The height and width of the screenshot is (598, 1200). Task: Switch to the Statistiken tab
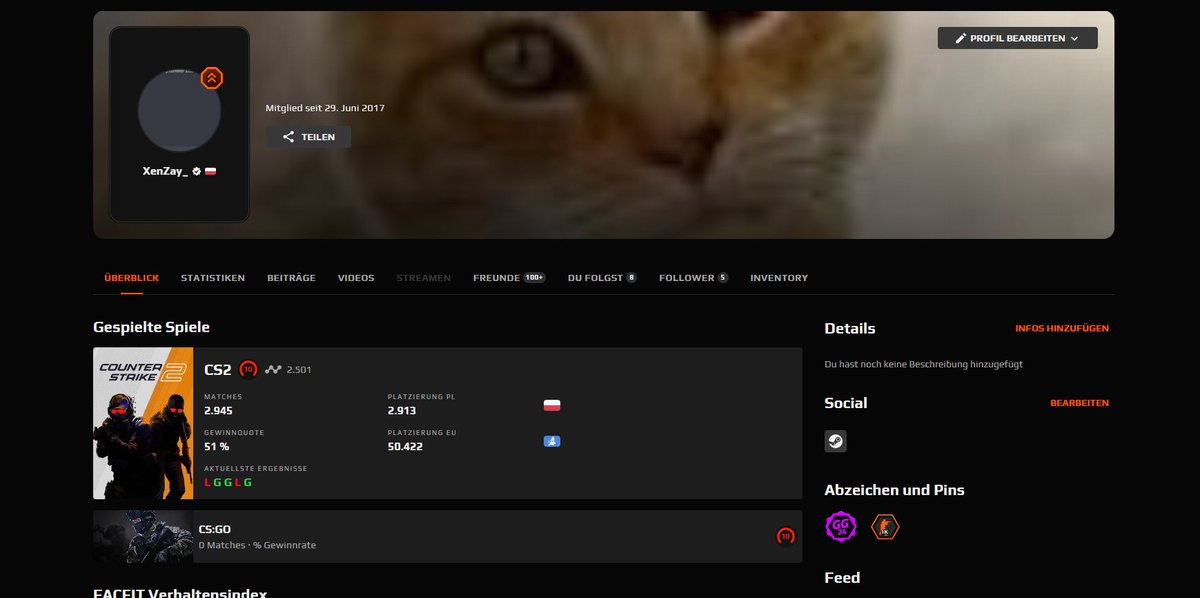[x=213, y=278]
